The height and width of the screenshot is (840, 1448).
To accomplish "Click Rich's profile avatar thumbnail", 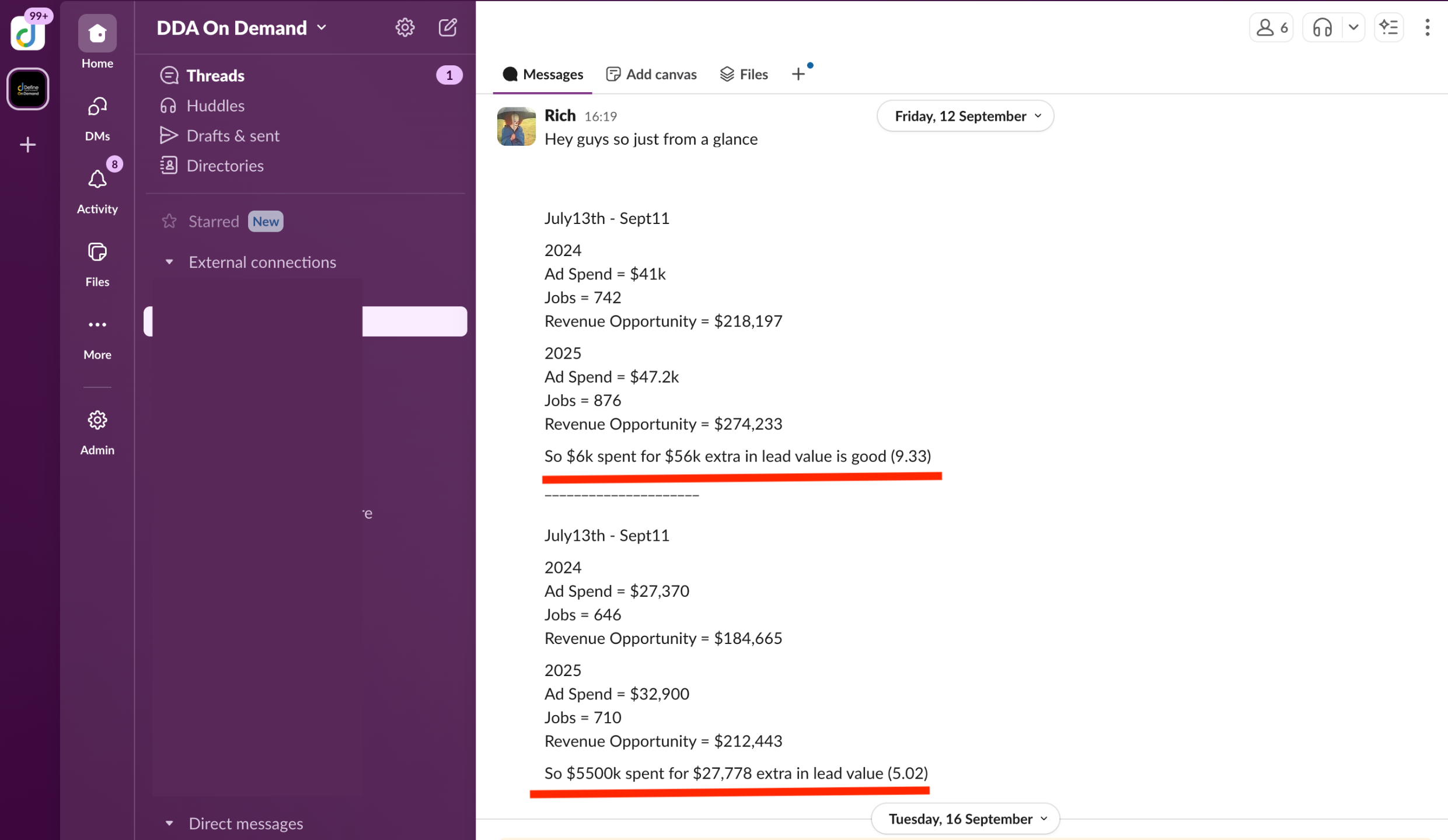I will (516, 127).
